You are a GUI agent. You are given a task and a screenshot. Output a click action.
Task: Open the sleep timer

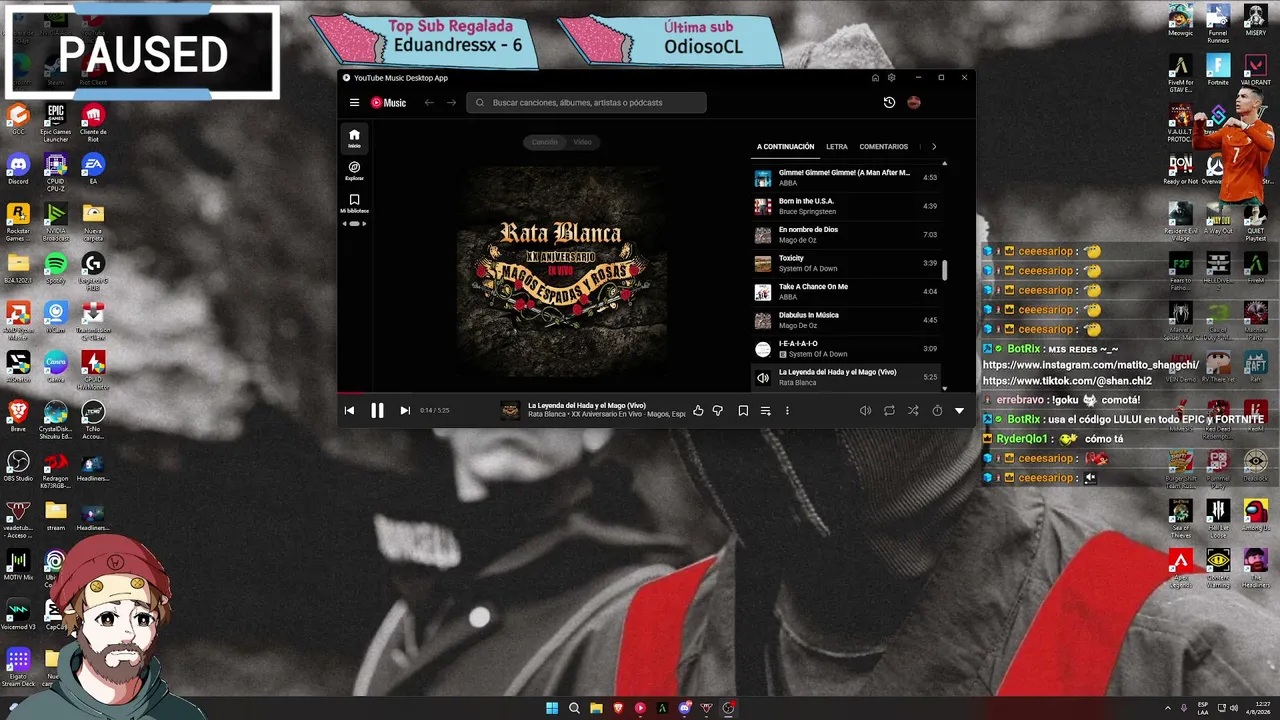(937, 410)
